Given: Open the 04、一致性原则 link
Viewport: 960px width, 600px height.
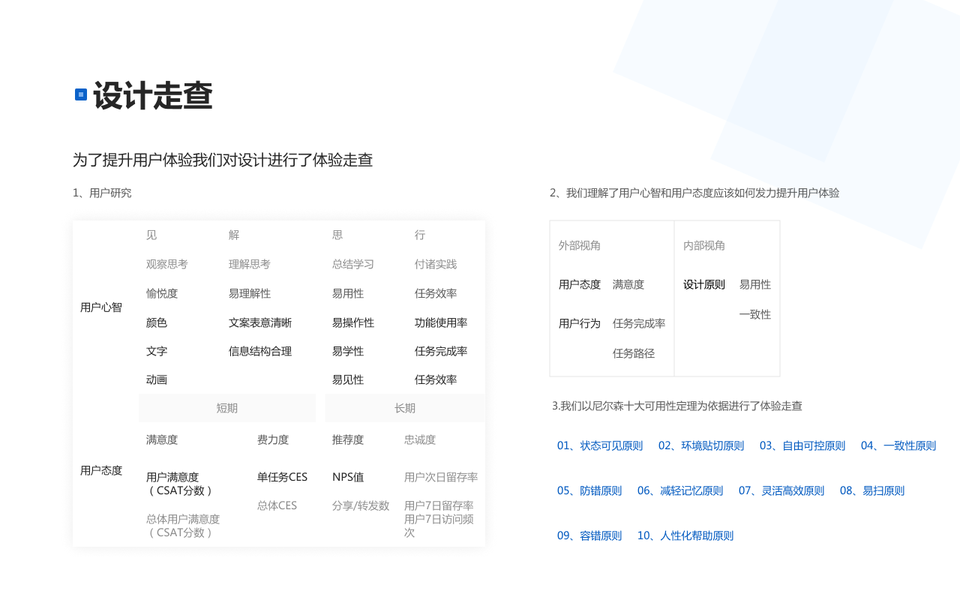Looking at the screenshot, I should [x=898, y=446].
